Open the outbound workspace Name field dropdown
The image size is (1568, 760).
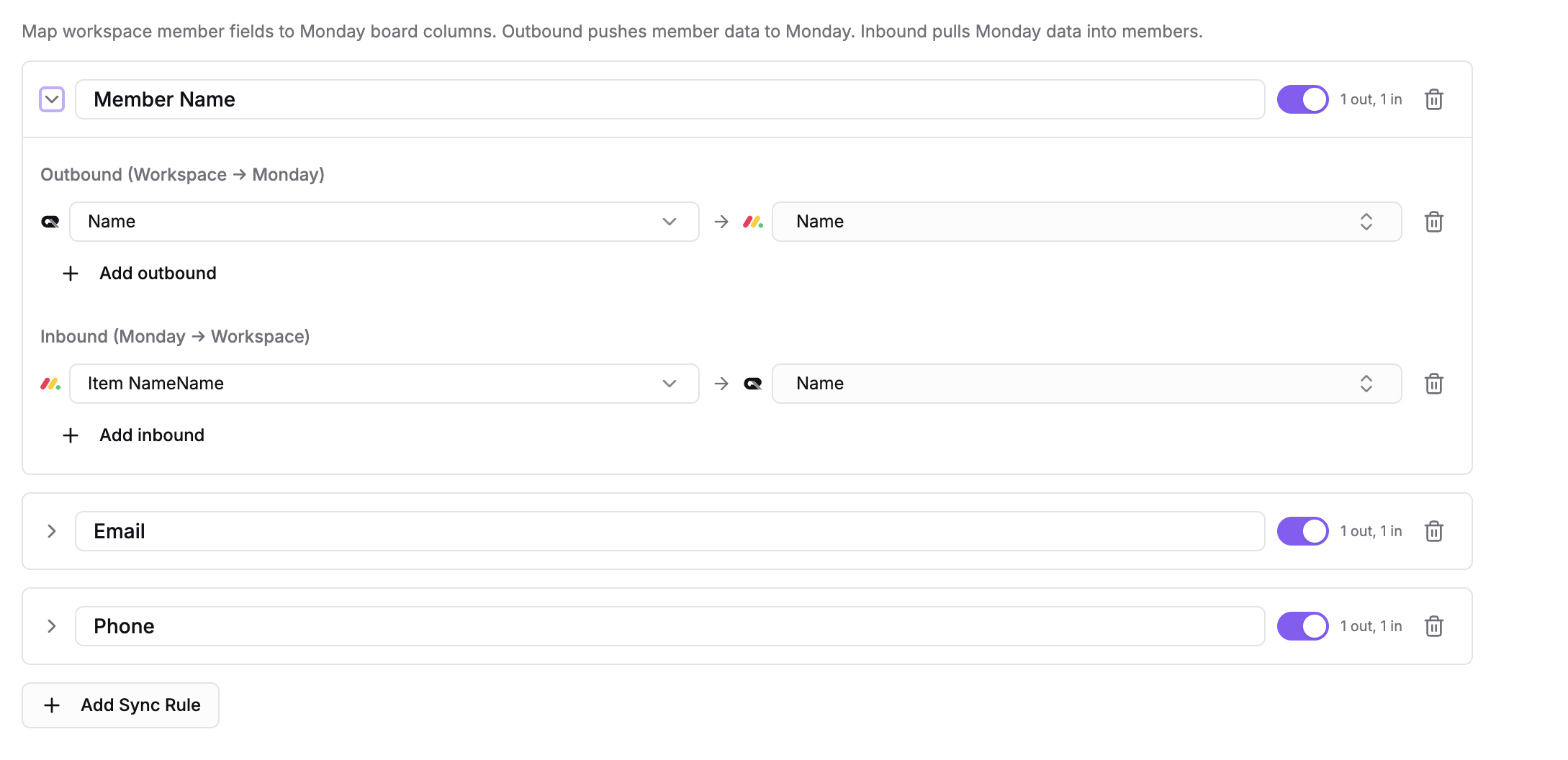click(x=384, y=222)
